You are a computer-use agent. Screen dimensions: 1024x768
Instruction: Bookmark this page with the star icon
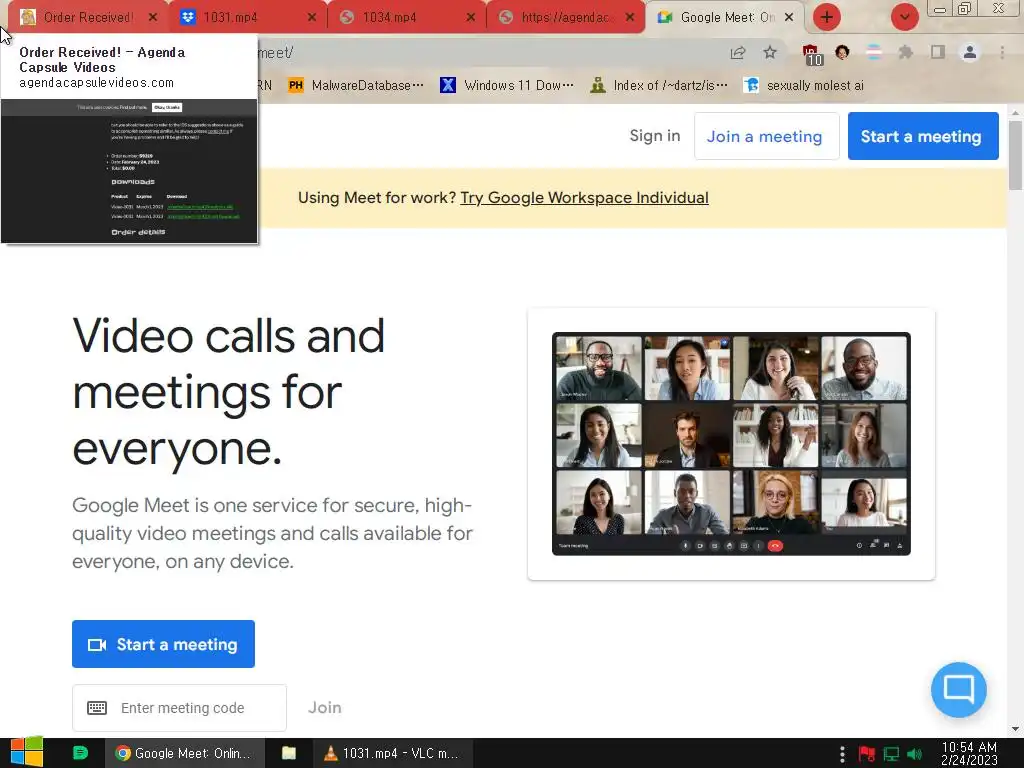pos(770,52)
